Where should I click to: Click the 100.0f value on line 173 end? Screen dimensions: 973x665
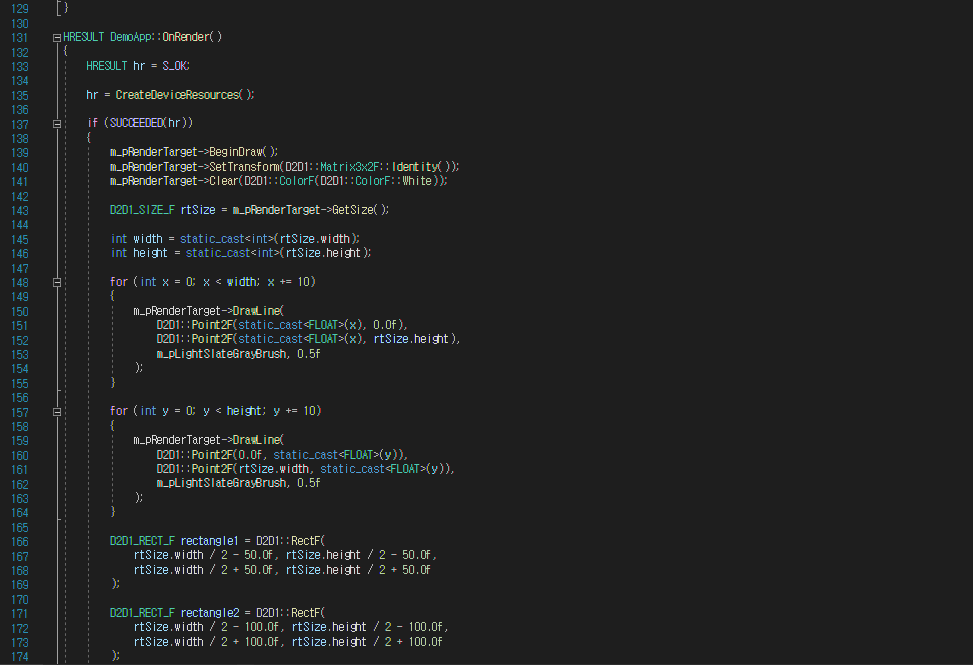click(425, 642)
